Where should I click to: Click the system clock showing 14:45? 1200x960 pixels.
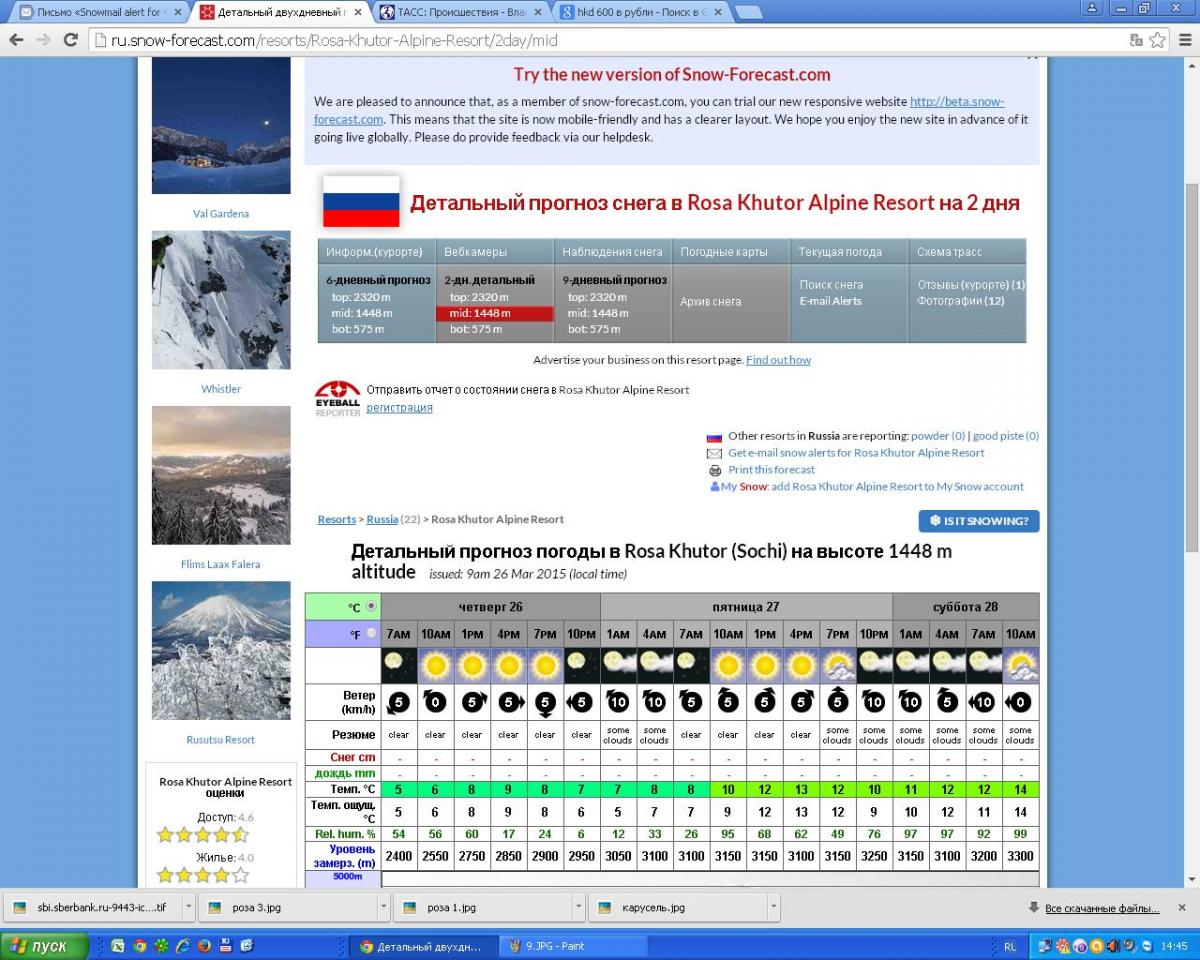point(1174,946)
